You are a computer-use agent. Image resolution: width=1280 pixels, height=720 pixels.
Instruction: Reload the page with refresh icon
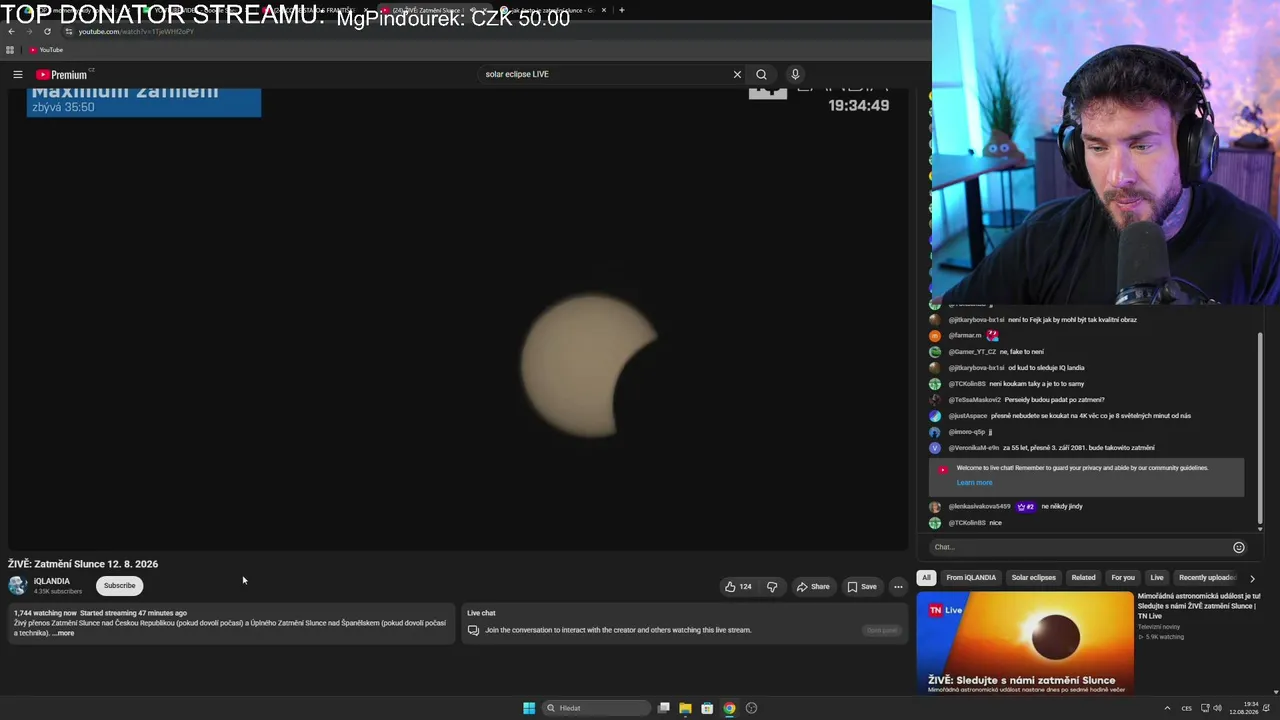click(47, 31)
